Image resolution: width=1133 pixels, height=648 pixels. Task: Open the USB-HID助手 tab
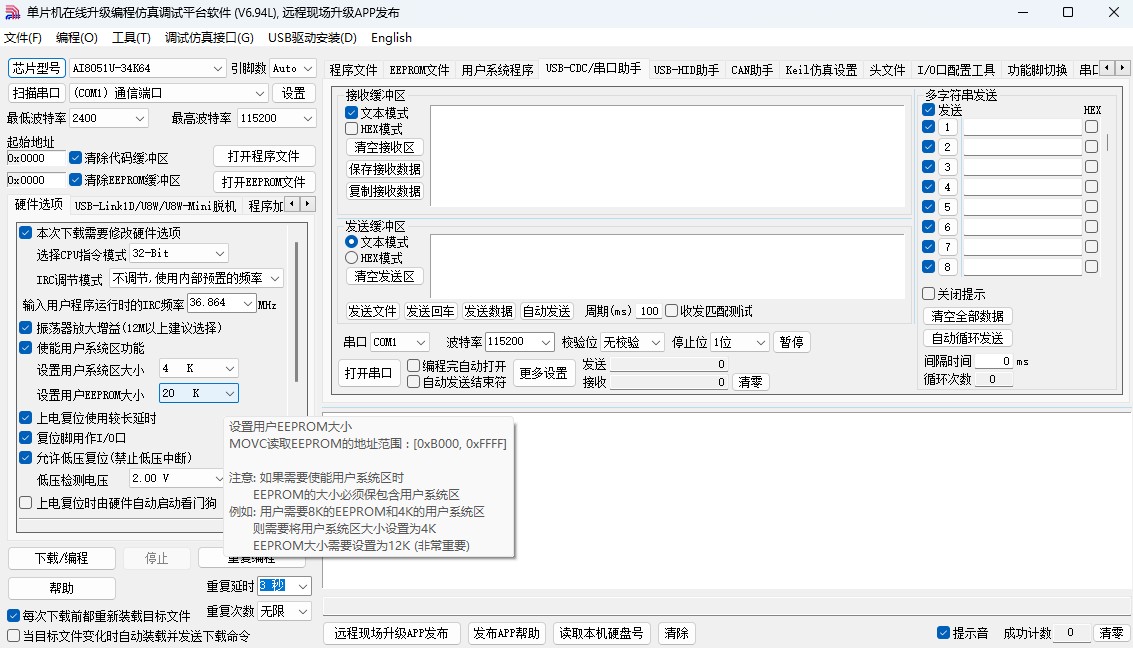[686, 70]
